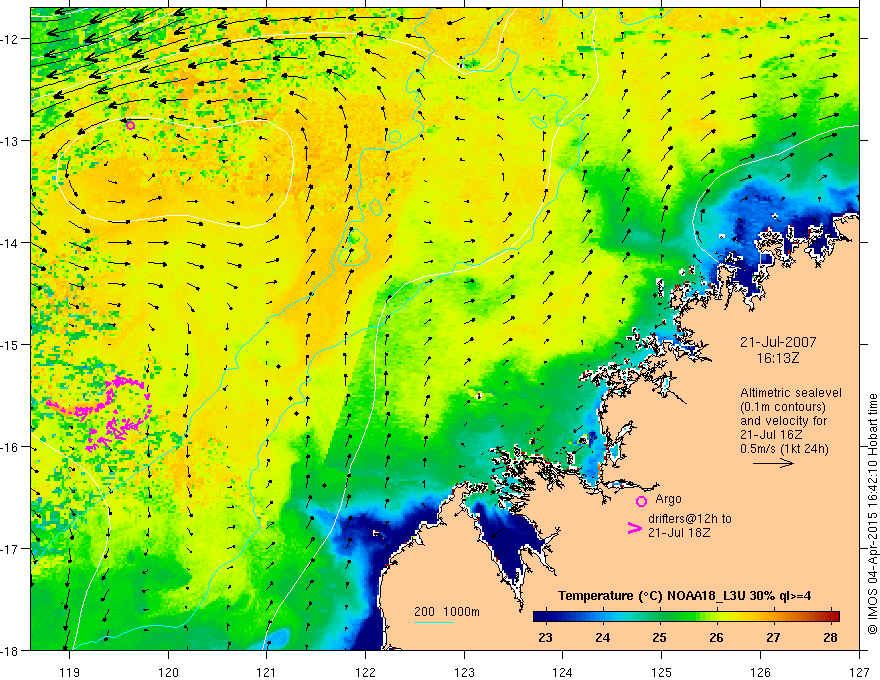Click the '200 1000m' isobath label
880x680 pixels.
point(447,612)
